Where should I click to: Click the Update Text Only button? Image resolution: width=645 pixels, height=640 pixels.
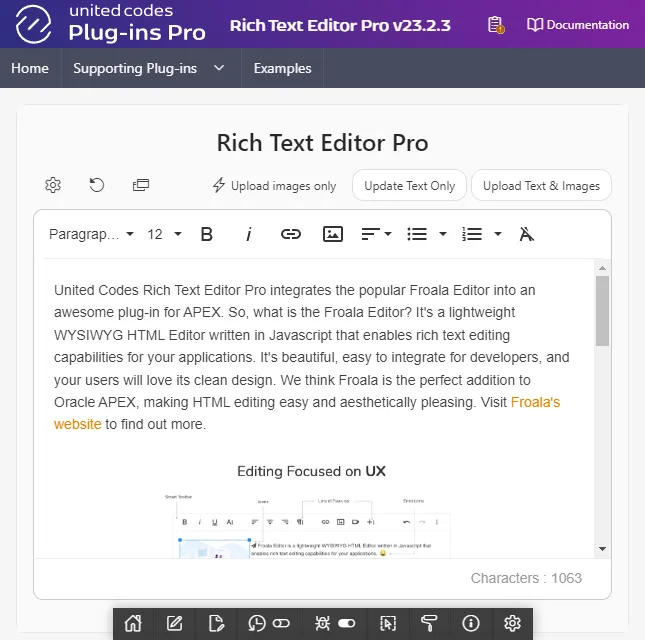tap(409, 185)
